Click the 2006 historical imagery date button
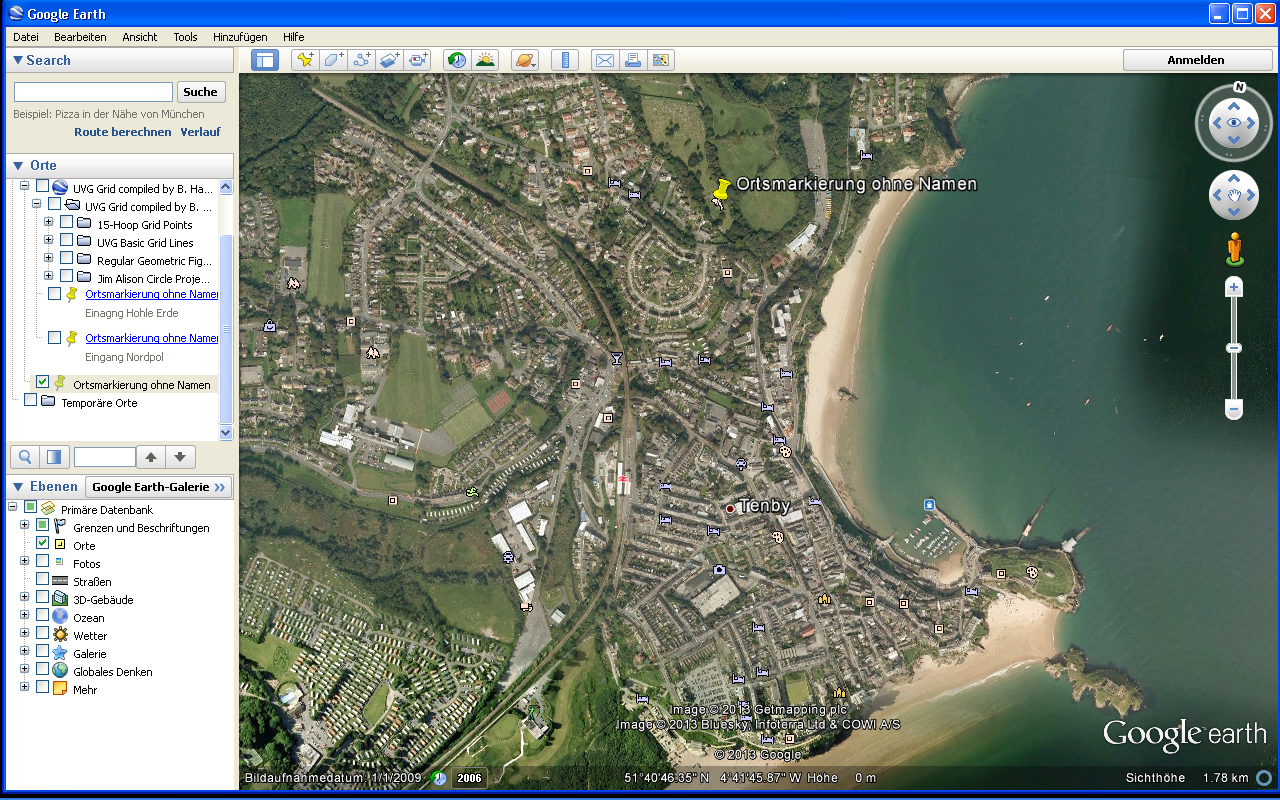The height and width of the screenshot is (800, 1280). click(x=469, y=778)
